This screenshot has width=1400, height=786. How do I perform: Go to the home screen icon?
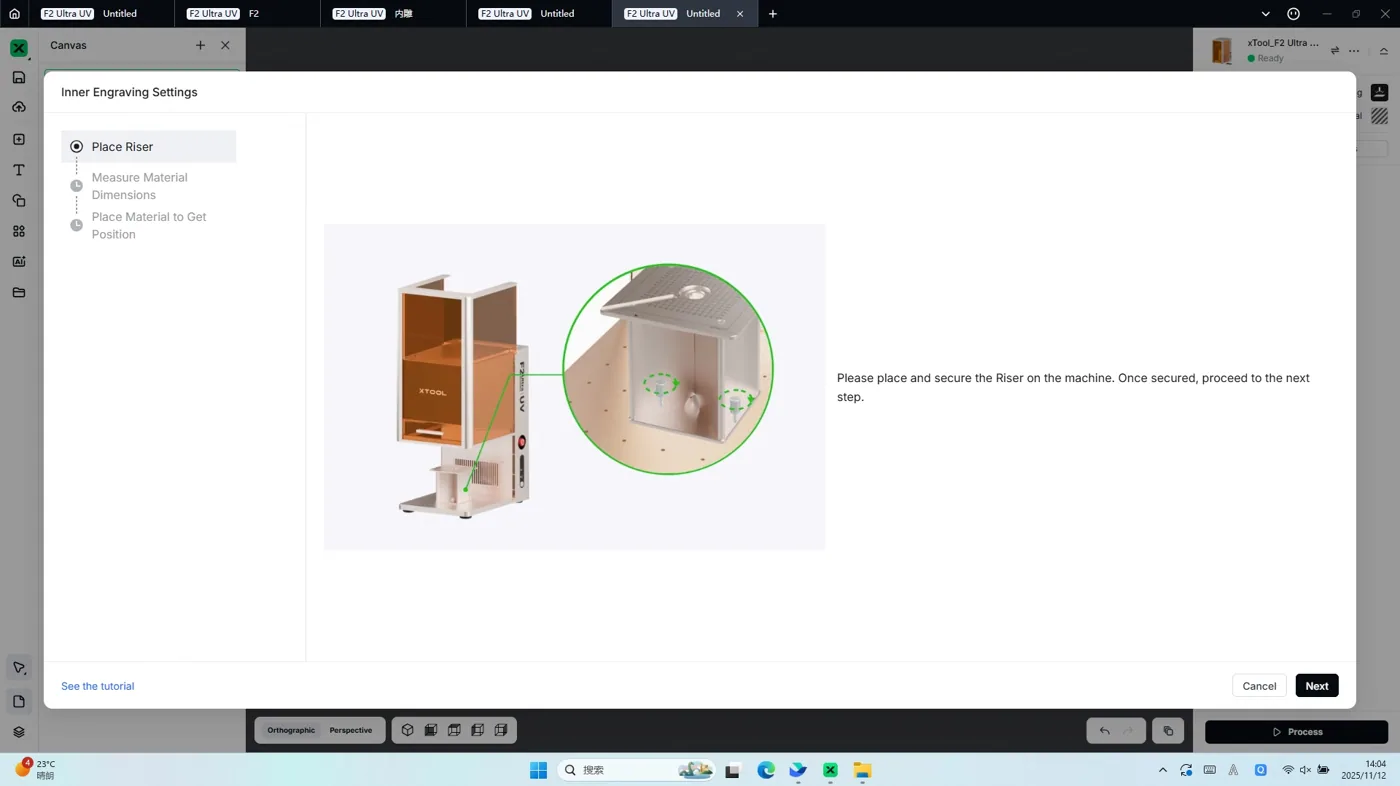click(14, 14)
